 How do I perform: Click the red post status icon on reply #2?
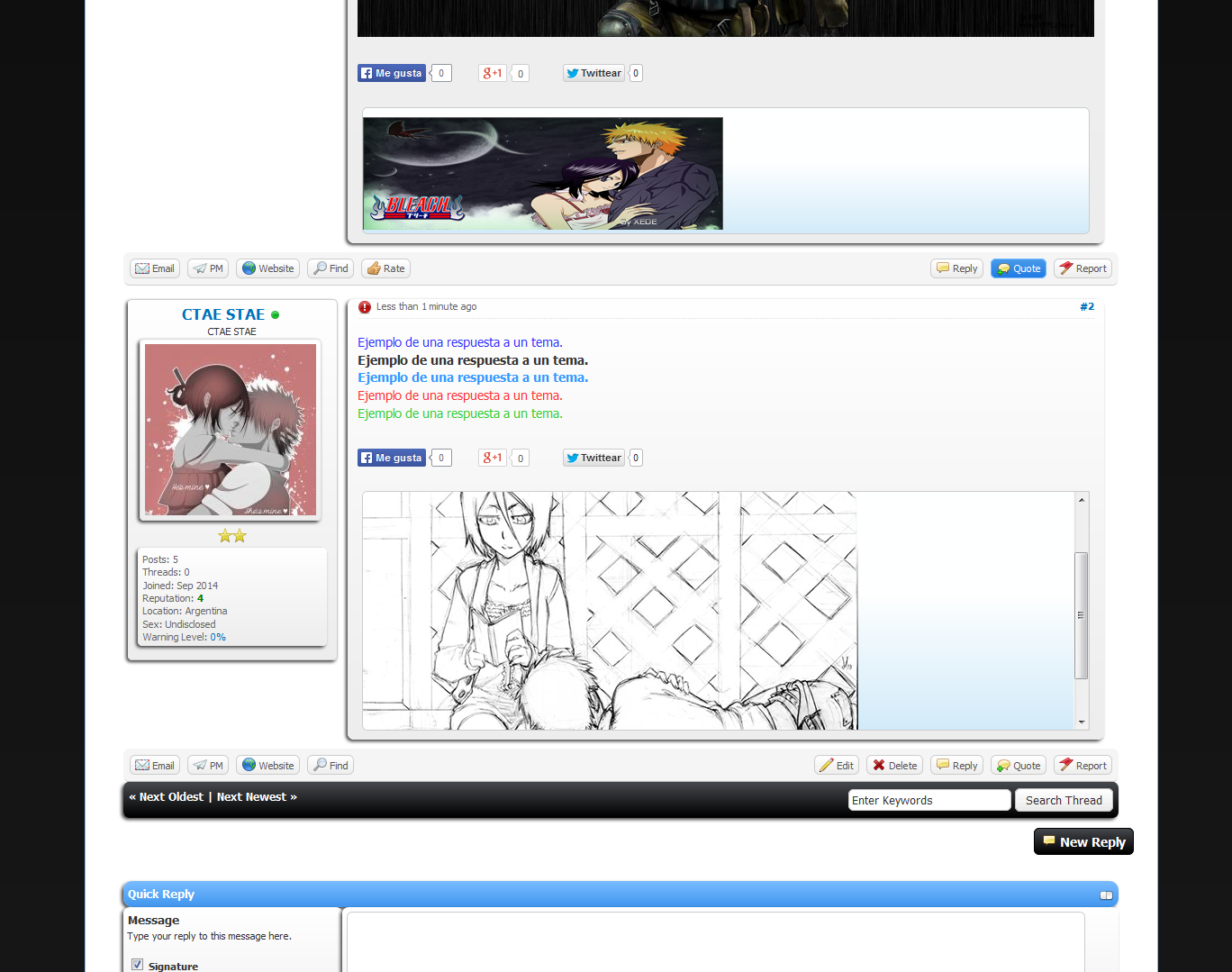pyautogui.click(x=365, y=307)
